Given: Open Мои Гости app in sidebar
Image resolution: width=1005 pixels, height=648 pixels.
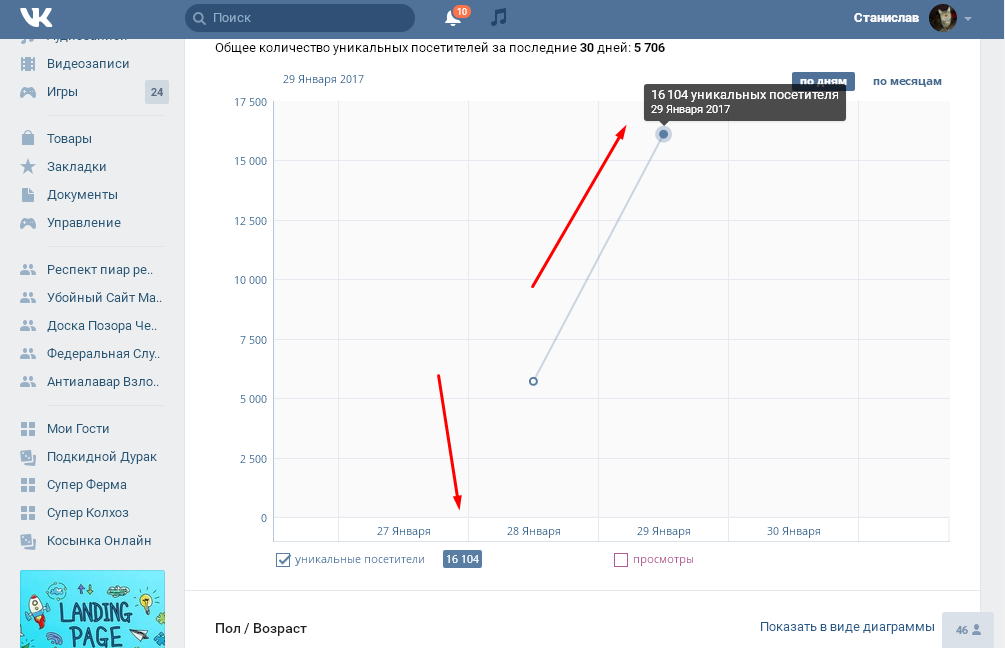Looking at the screenshot, I should 78,429.
